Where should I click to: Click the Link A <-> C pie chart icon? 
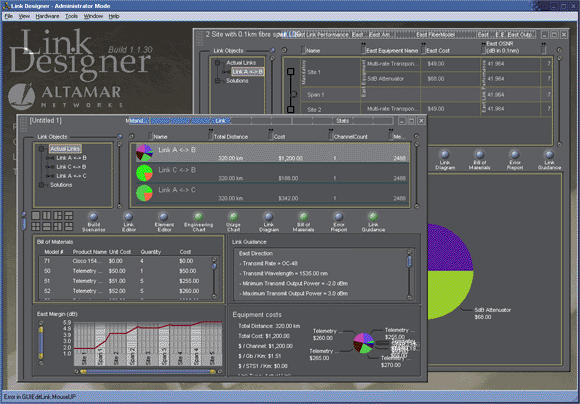pos(144,192)
